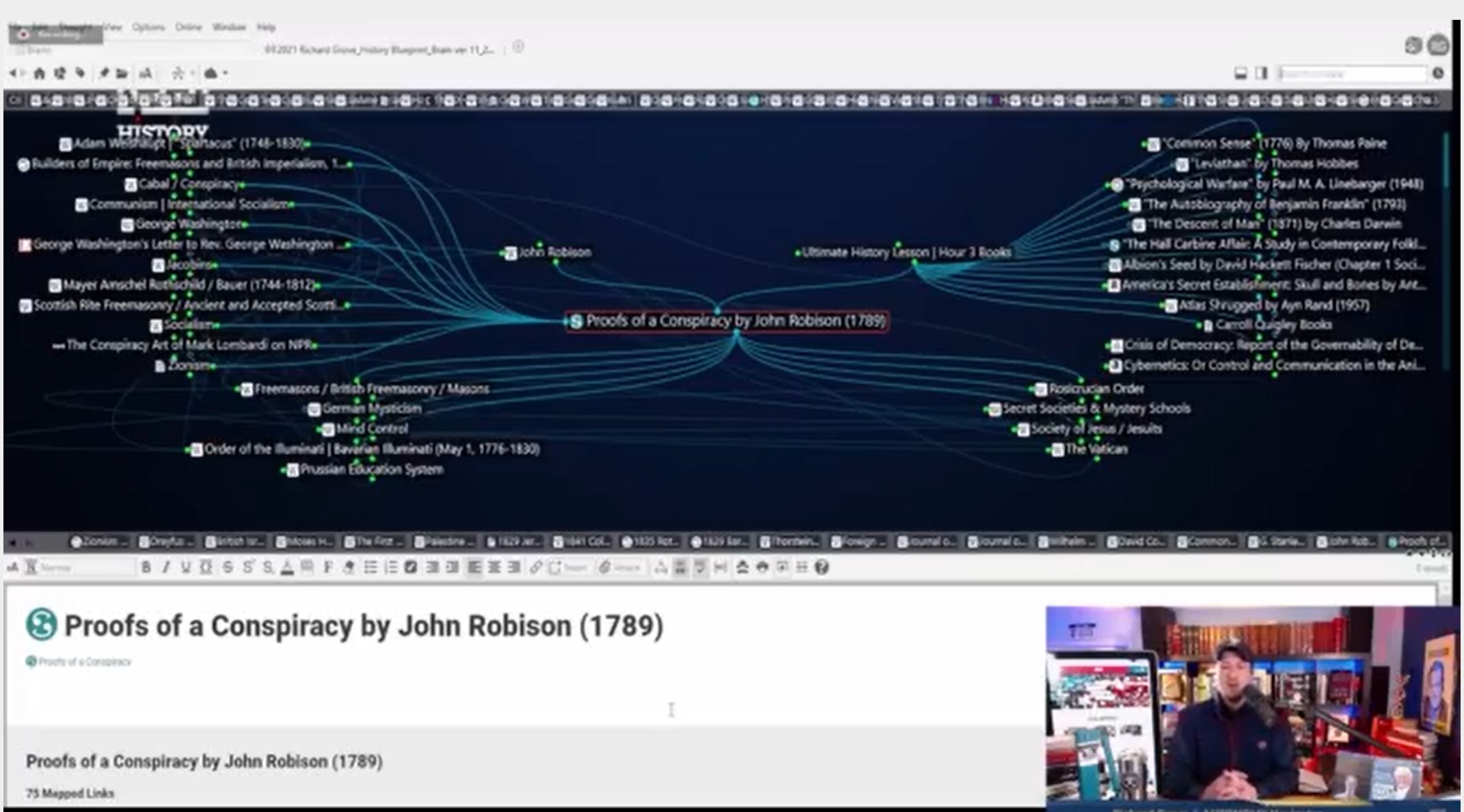1464x812 pixels.
Task: Align note text left
Action: coord(474,567)
